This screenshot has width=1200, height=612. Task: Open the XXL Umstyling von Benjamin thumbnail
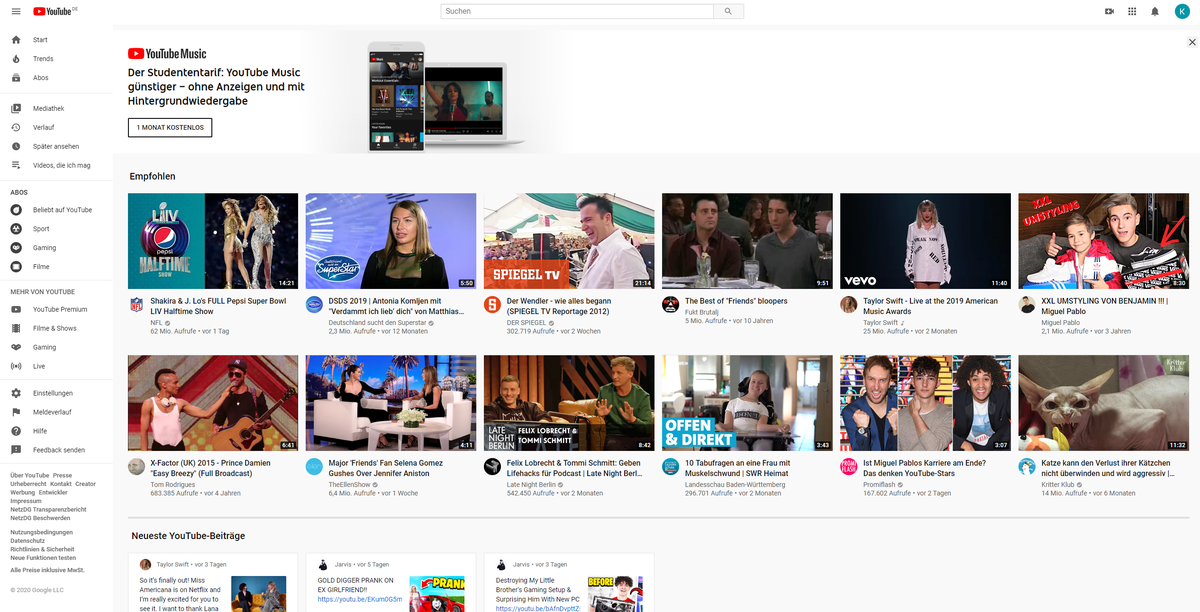click(1103, 241)
